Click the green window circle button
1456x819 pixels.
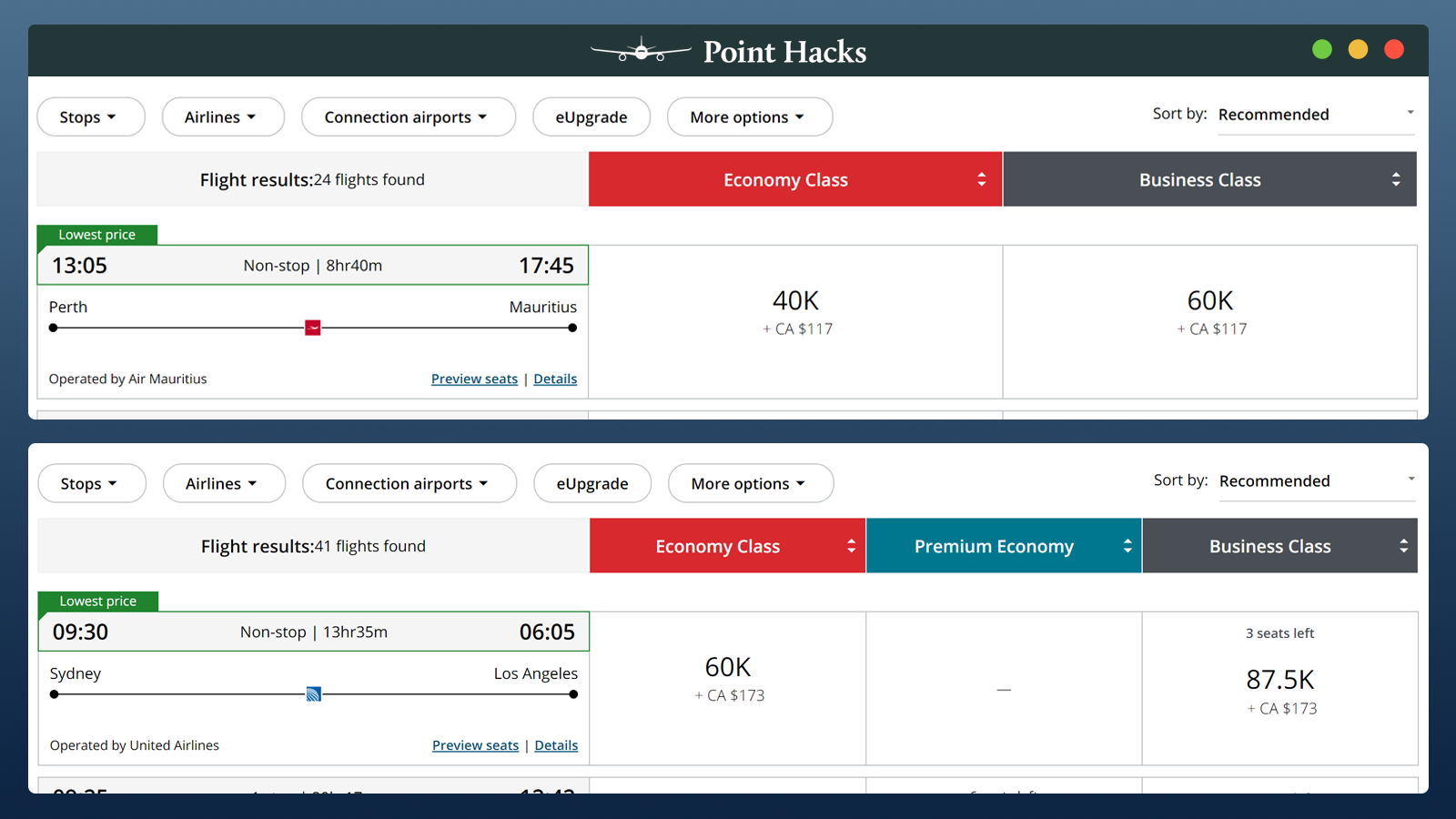[x=1322, y=49]
